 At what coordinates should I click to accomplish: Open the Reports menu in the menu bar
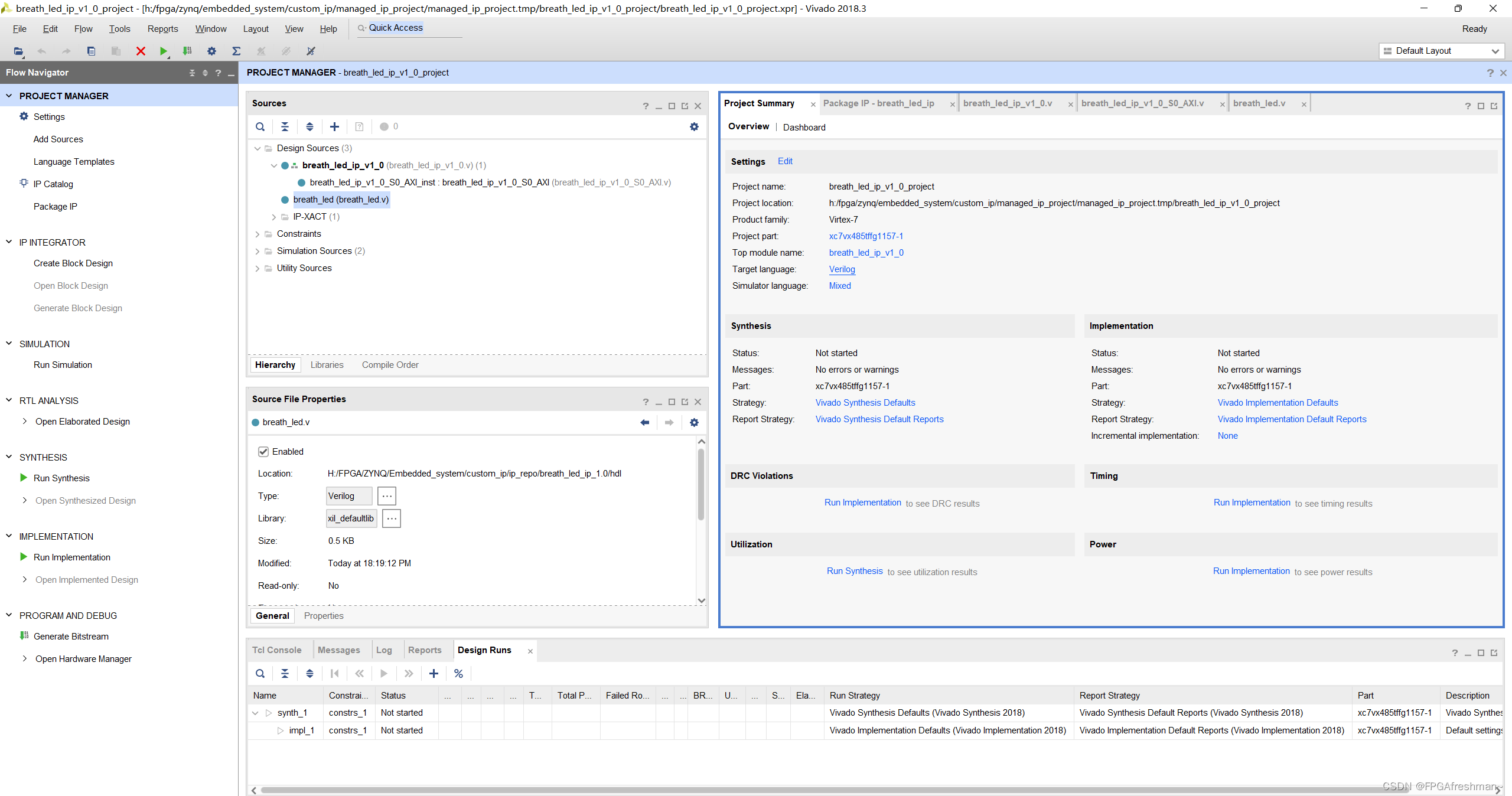coord(162,28)
